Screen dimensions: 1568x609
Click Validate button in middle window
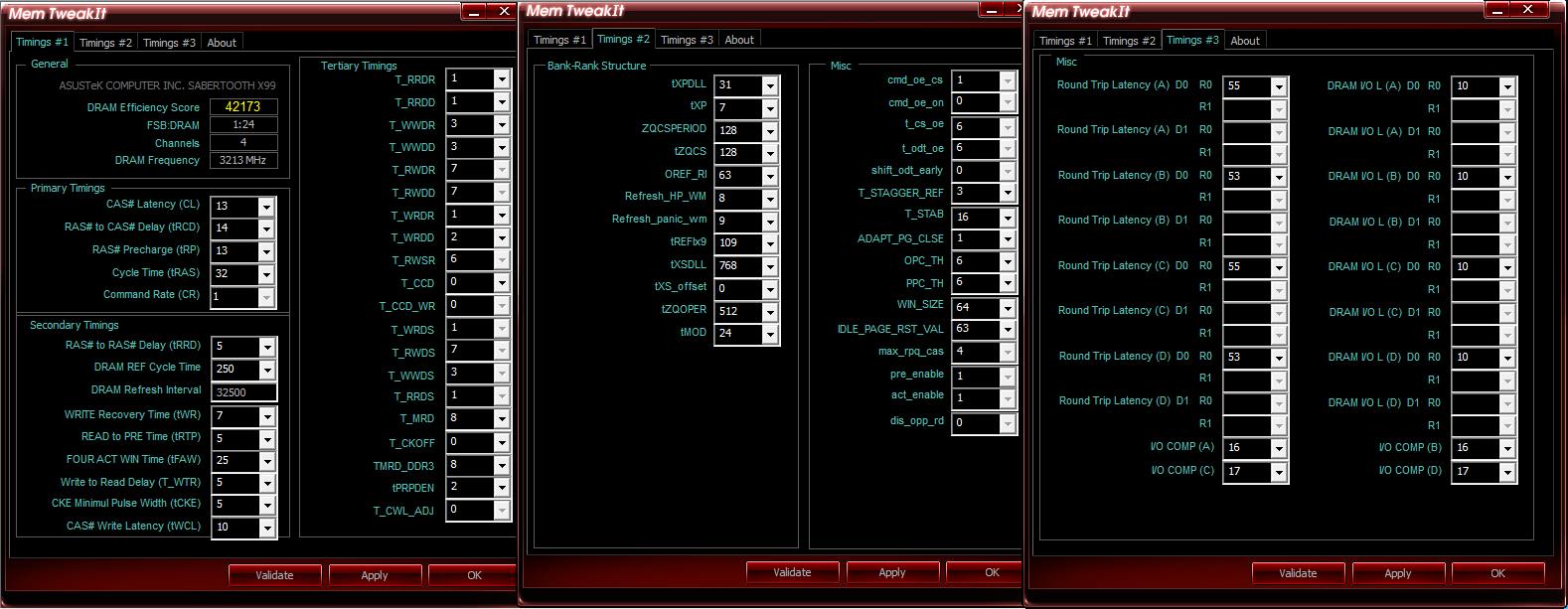792,572
